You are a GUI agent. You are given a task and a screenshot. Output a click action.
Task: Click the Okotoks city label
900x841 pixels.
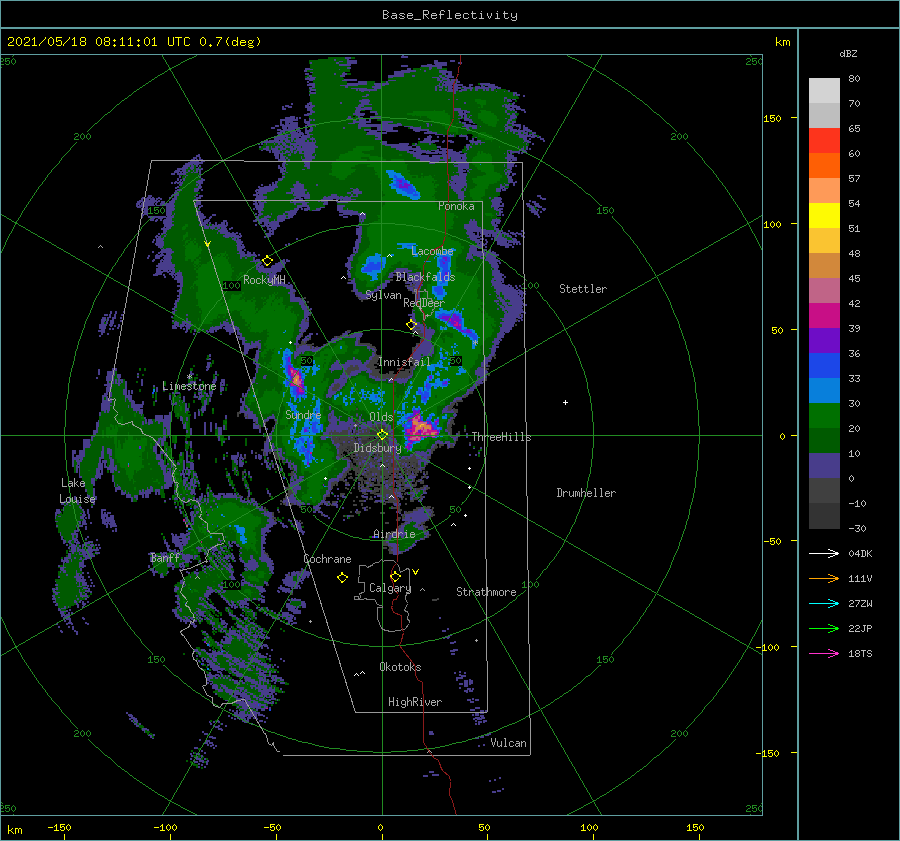(x=400, y=667)
